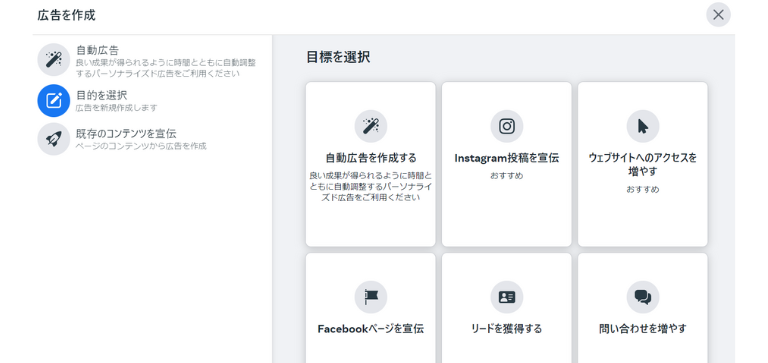Click the cursor arrow icon for website visits

643,126
